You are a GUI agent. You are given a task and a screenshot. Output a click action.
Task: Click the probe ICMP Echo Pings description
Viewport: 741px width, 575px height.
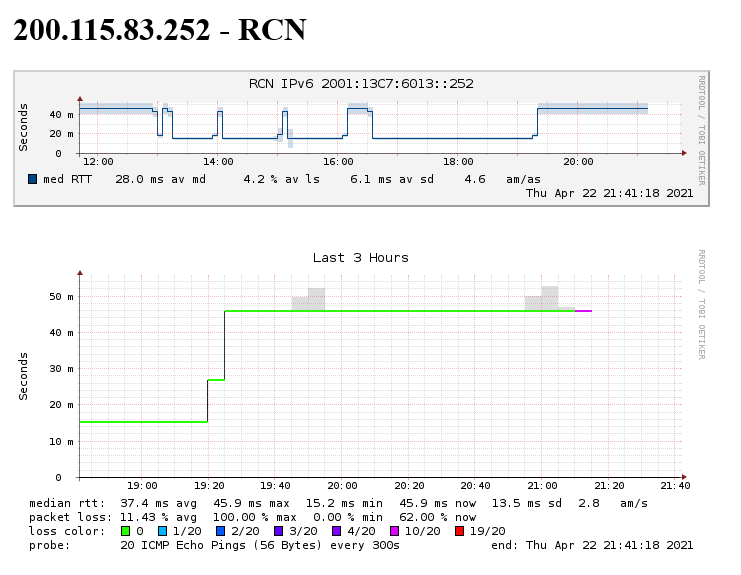(260, 545)
